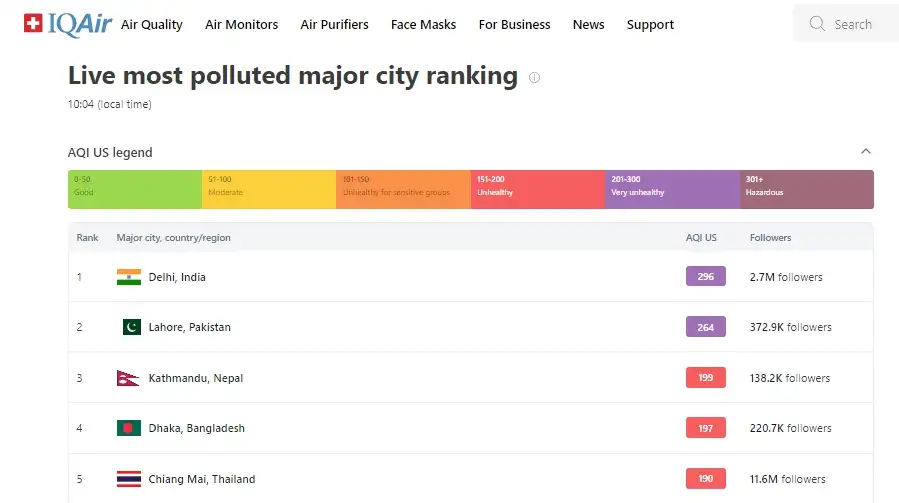899x503 pixels.
Task: Click the Good 0-50 legend color
Action: click(135, 189)
